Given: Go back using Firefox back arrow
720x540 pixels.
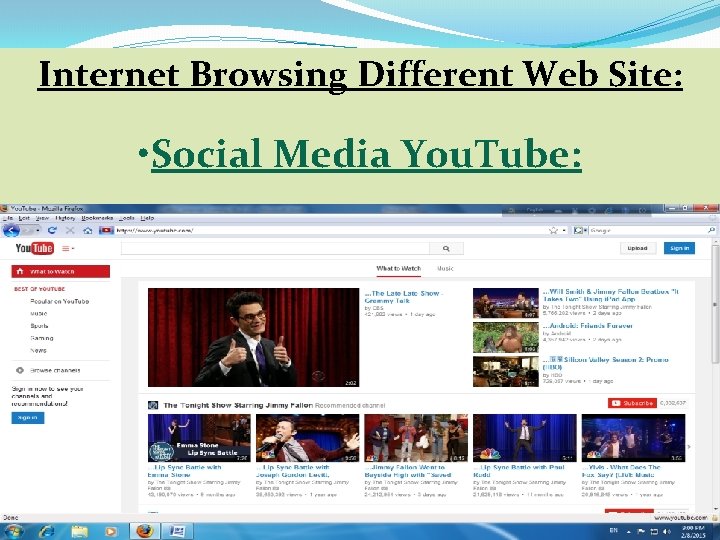Looking at the screenshot, I should pyautogui.click(x=11, y=230).
